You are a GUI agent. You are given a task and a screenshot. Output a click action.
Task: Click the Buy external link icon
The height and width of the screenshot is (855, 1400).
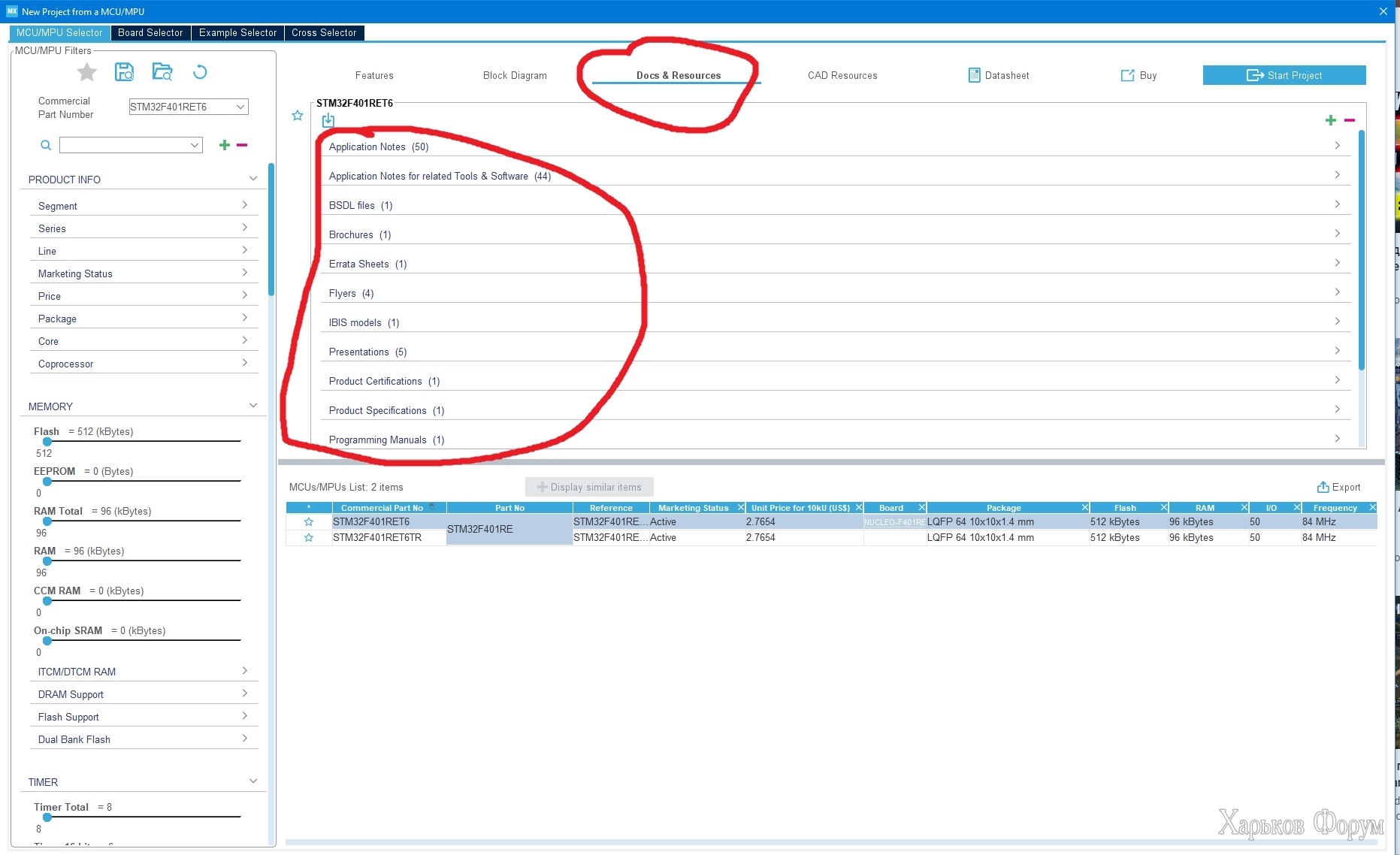pyautogui.click(x=1127, y=75)
